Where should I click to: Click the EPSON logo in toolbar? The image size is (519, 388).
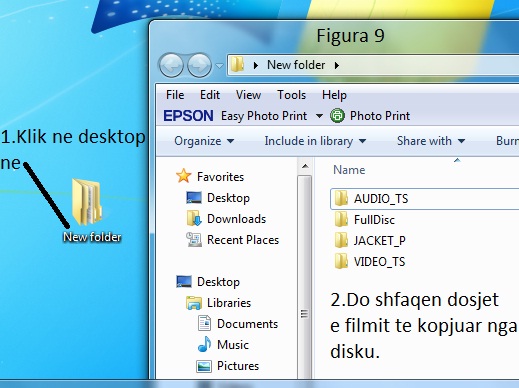pos(188,116)
